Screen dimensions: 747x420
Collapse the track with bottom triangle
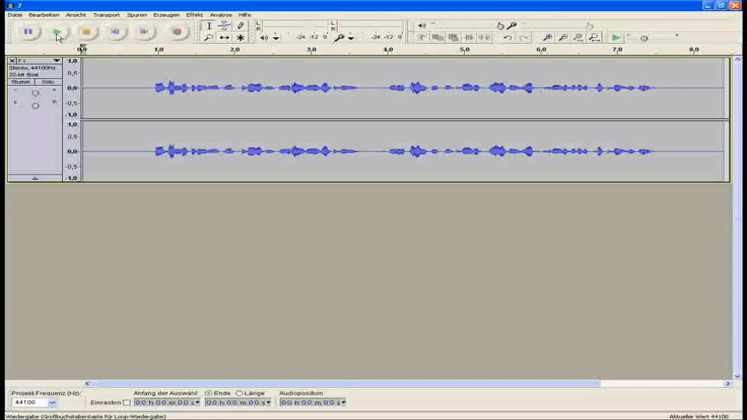(x=35, y=178)
